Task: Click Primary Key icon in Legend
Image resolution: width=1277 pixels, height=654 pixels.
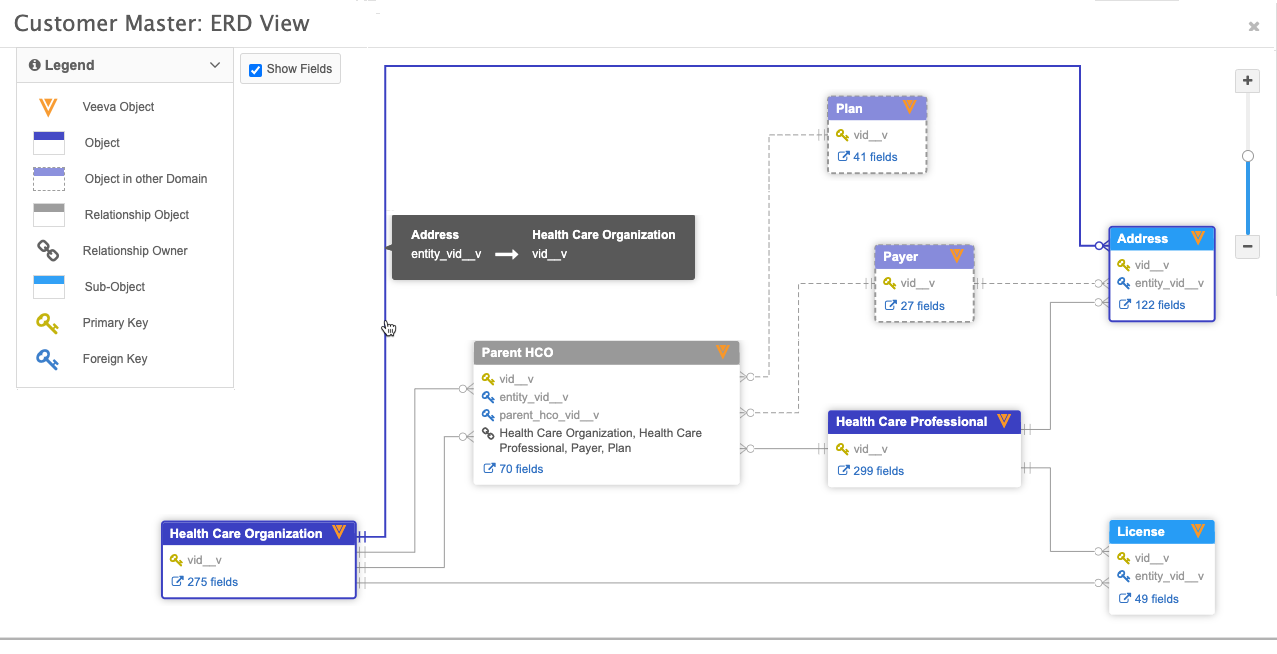Action: tap(47, 323)
